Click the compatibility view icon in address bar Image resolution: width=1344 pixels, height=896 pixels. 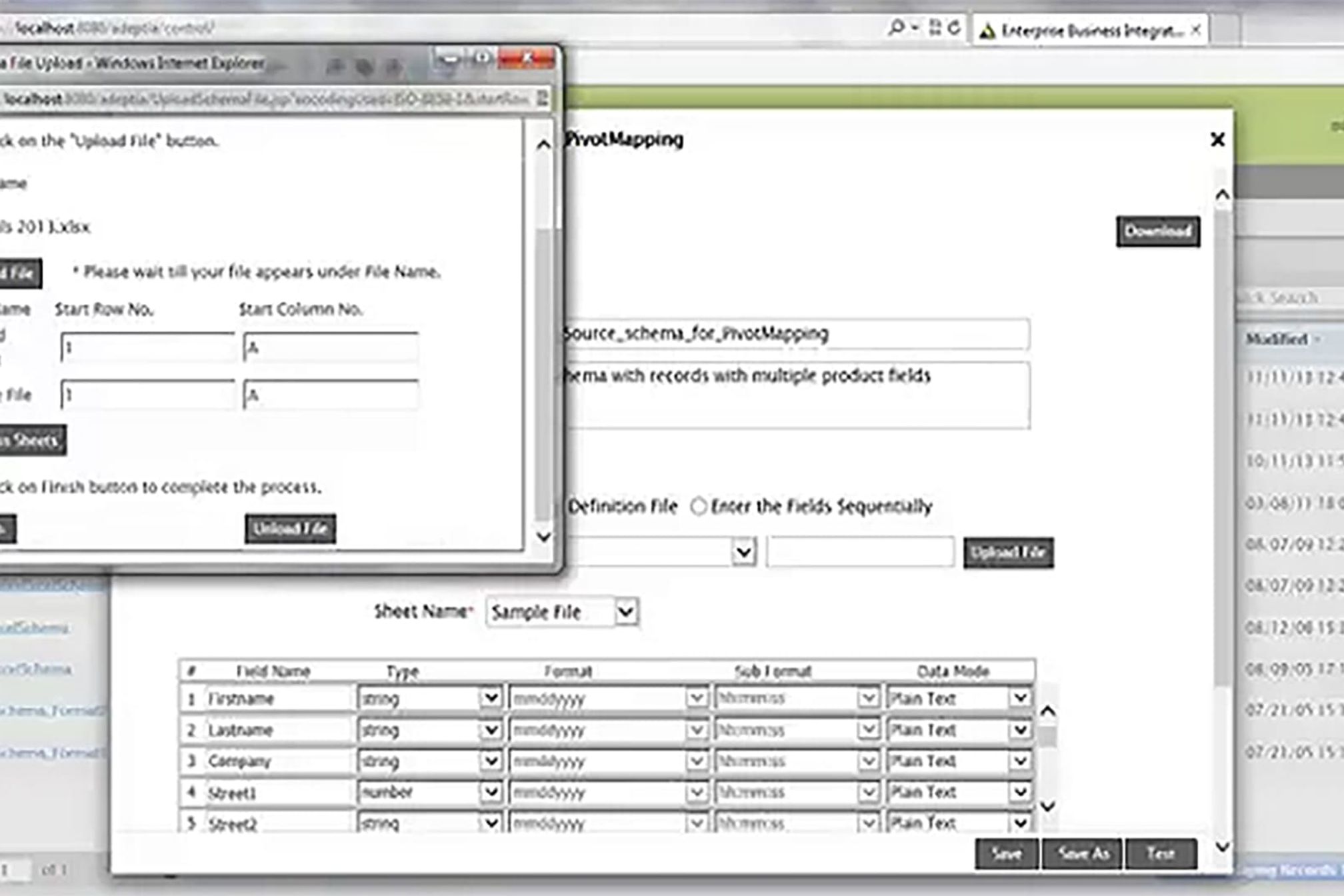pos(935,28)
